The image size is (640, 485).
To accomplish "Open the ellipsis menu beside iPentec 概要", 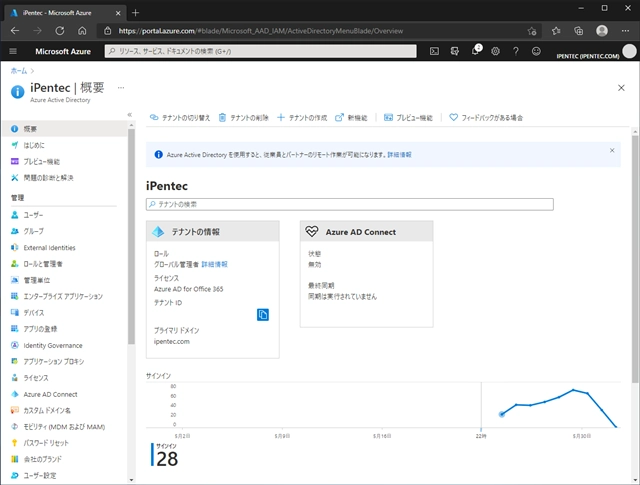I will 121,88.
